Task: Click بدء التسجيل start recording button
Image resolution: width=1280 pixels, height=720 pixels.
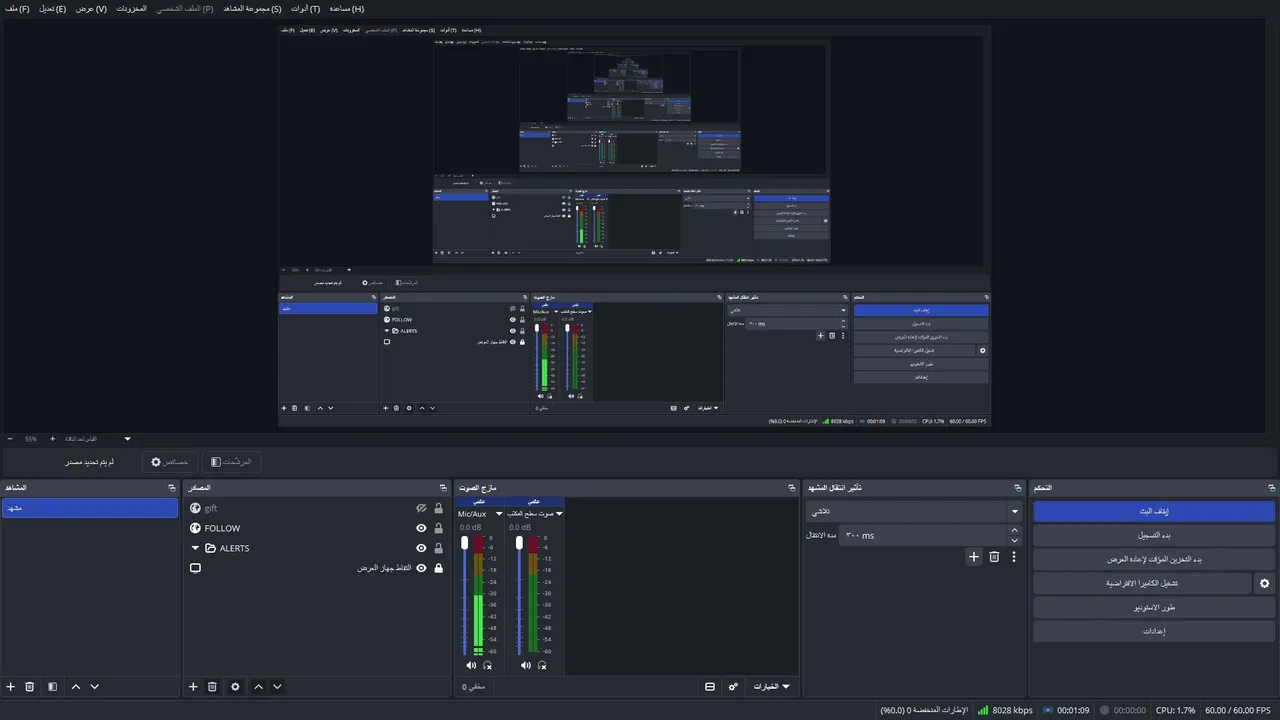Action: click(x=1154, y=535)
